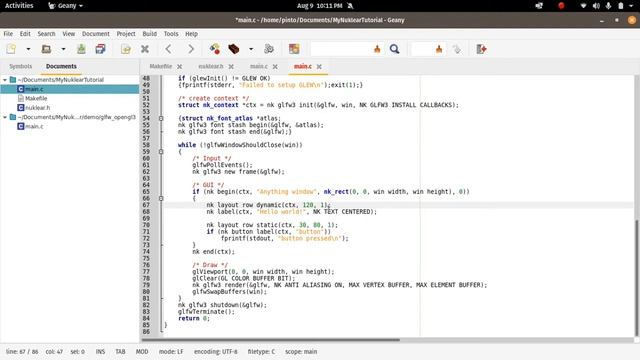Open the build actions dropdown arrow
Image resolution: width=640 pixels, height=360 pixels.
(251, 49)
